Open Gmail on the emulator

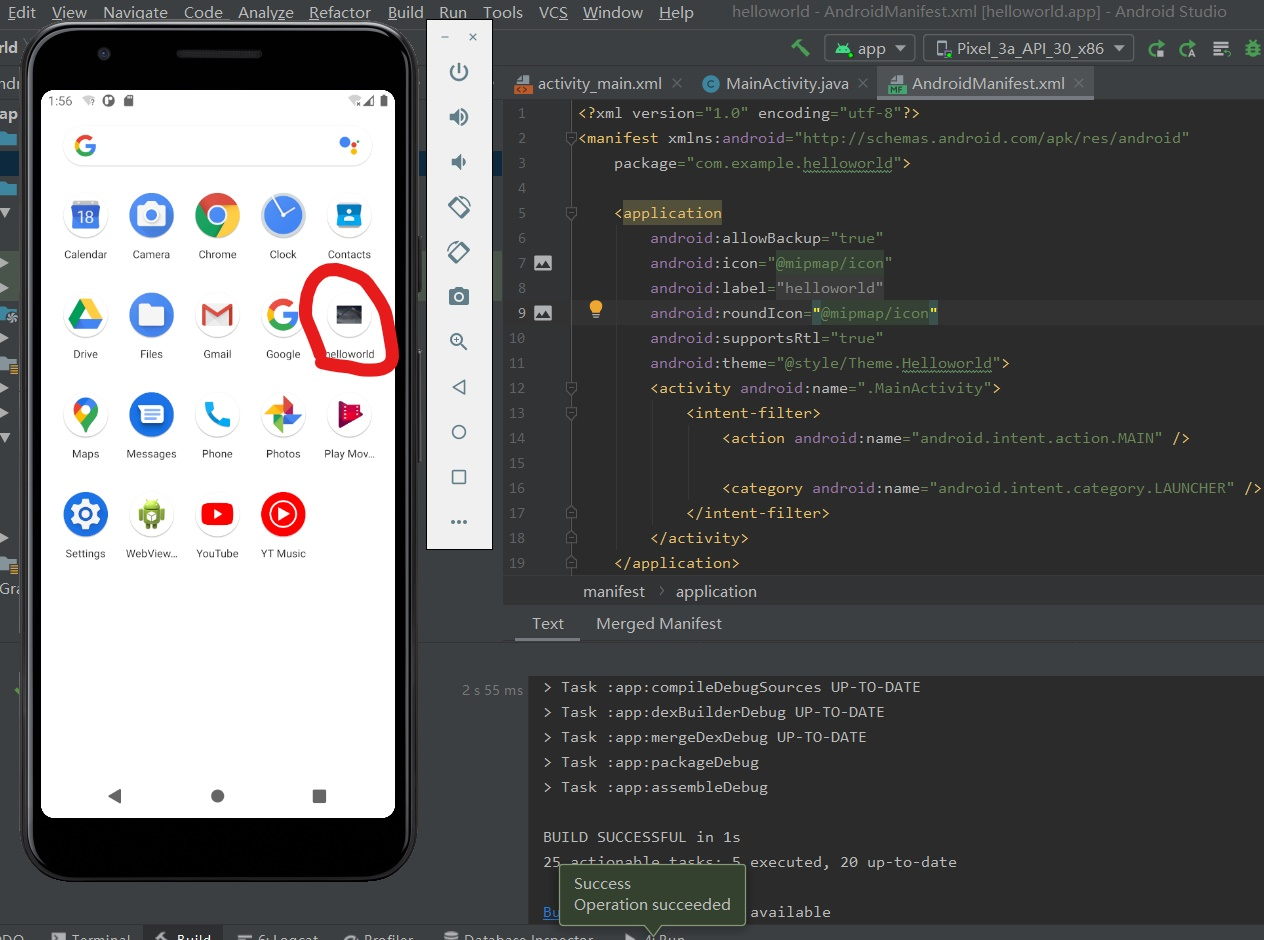pos(217,316)
